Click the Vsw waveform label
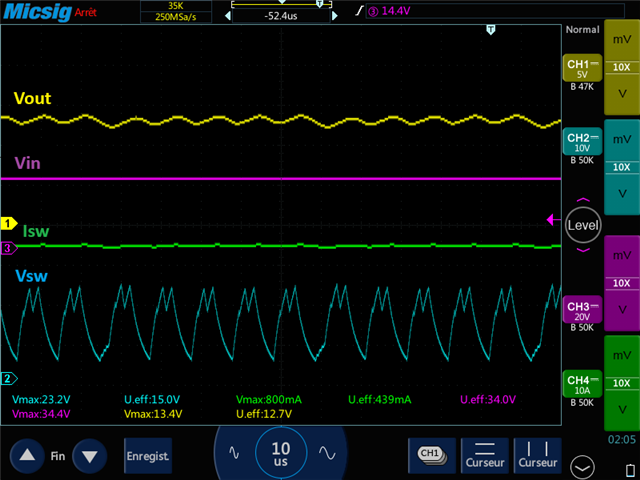 pyautogui.click(x=31, y=276)
